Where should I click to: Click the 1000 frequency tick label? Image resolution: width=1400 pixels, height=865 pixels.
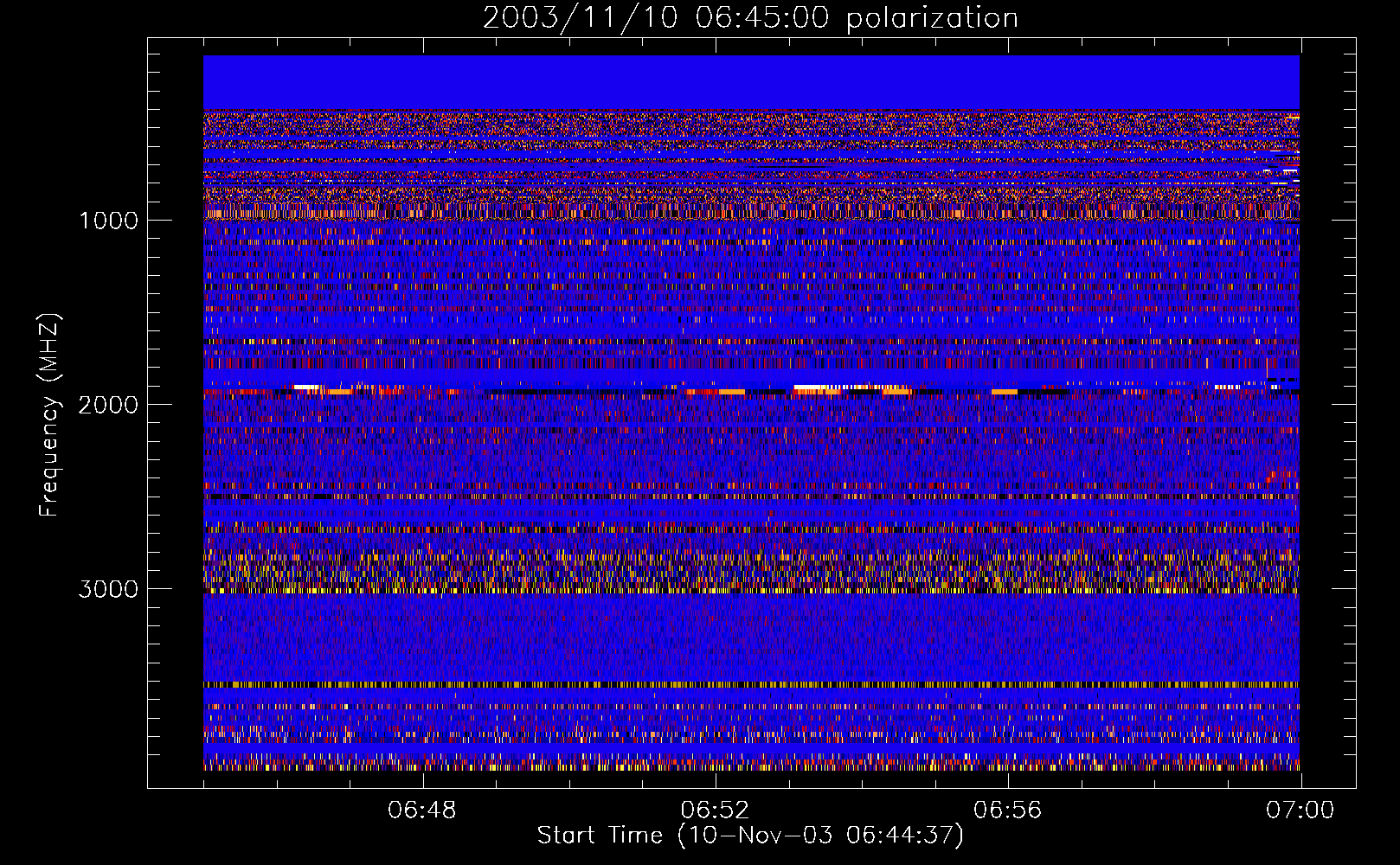click(x=108, y=221)
